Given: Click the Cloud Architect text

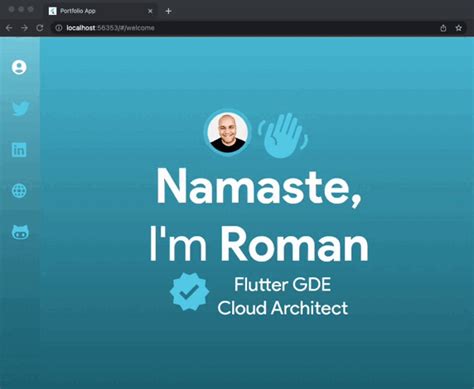Looking at the screenshot, I should (283, 308).
